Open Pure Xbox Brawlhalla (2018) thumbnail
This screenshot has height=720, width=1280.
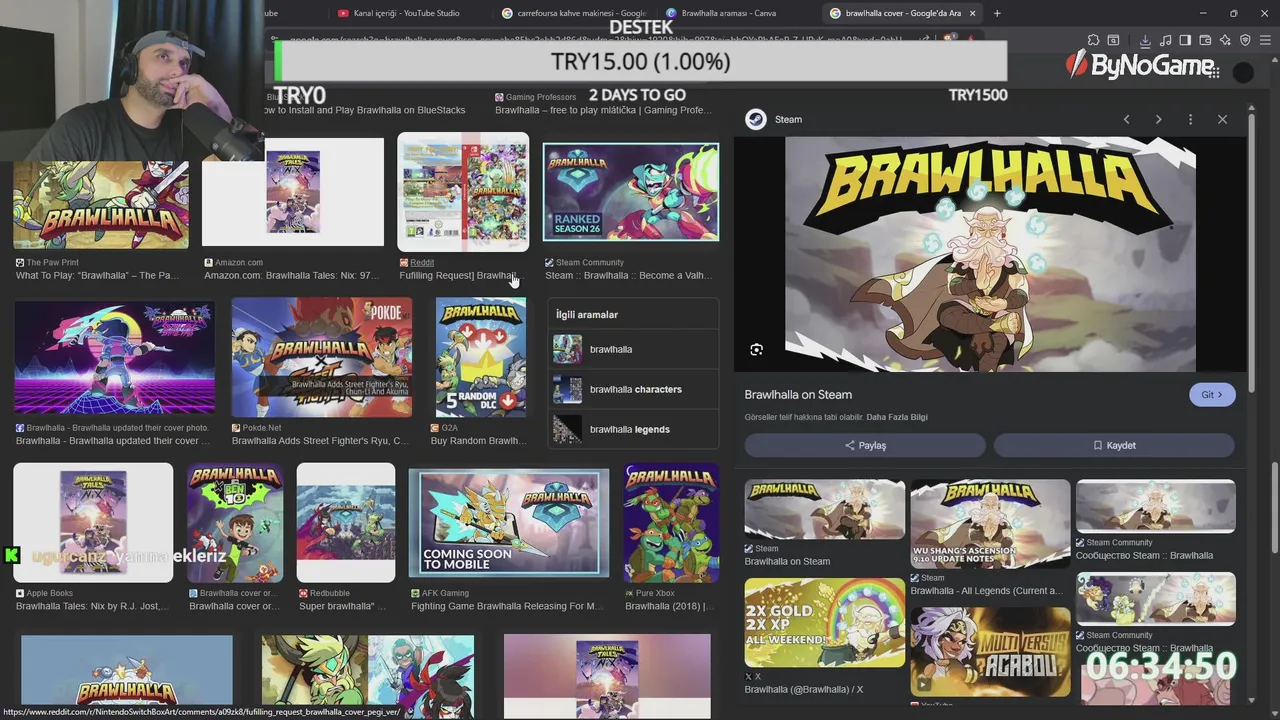(672, 522)
